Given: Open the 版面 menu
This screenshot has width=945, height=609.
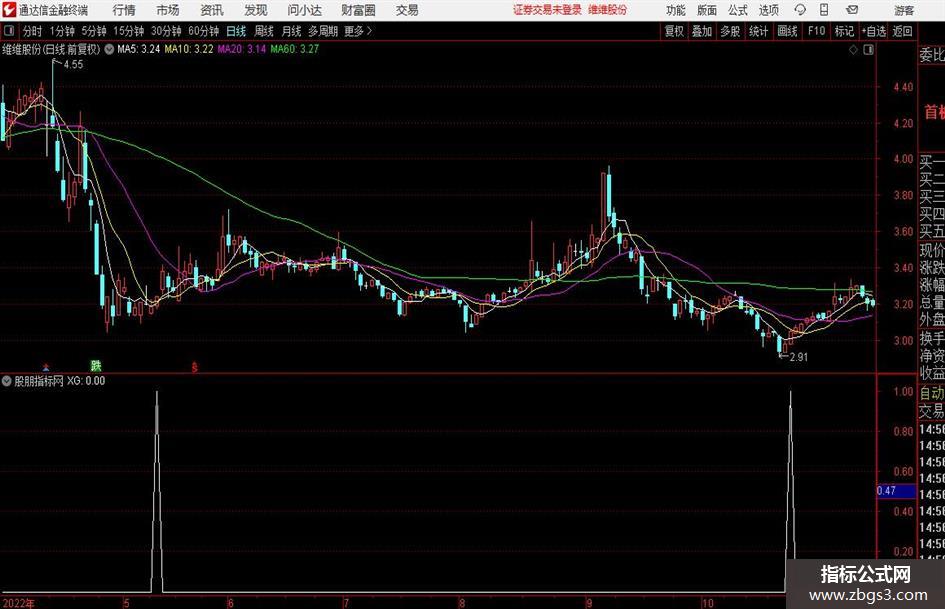Looking at the screenshot, I should click(x=707, y=10).
